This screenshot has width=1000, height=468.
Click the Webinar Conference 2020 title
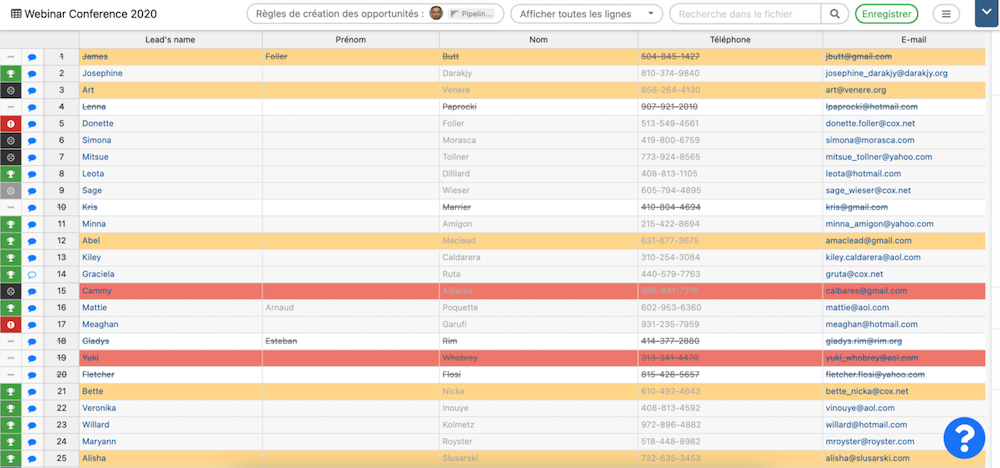pyautogui.click(x=91, y=13)
